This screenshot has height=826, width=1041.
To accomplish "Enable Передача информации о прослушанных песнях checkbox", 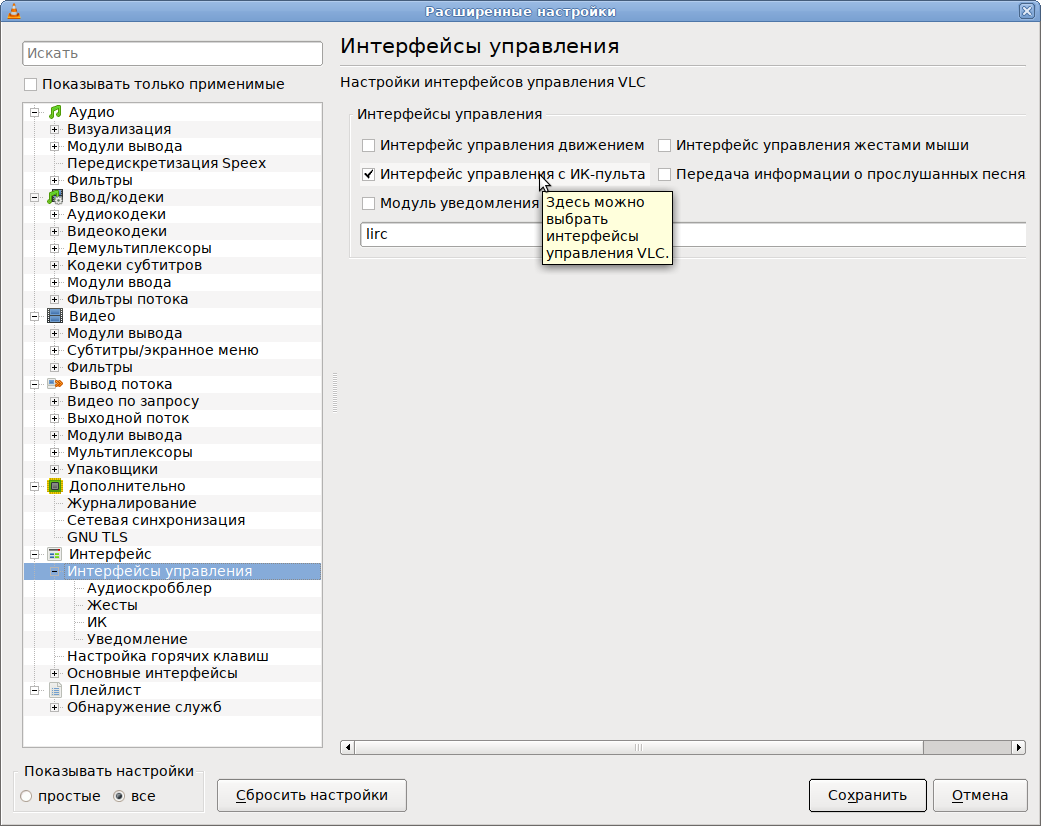I will point(665,175).
